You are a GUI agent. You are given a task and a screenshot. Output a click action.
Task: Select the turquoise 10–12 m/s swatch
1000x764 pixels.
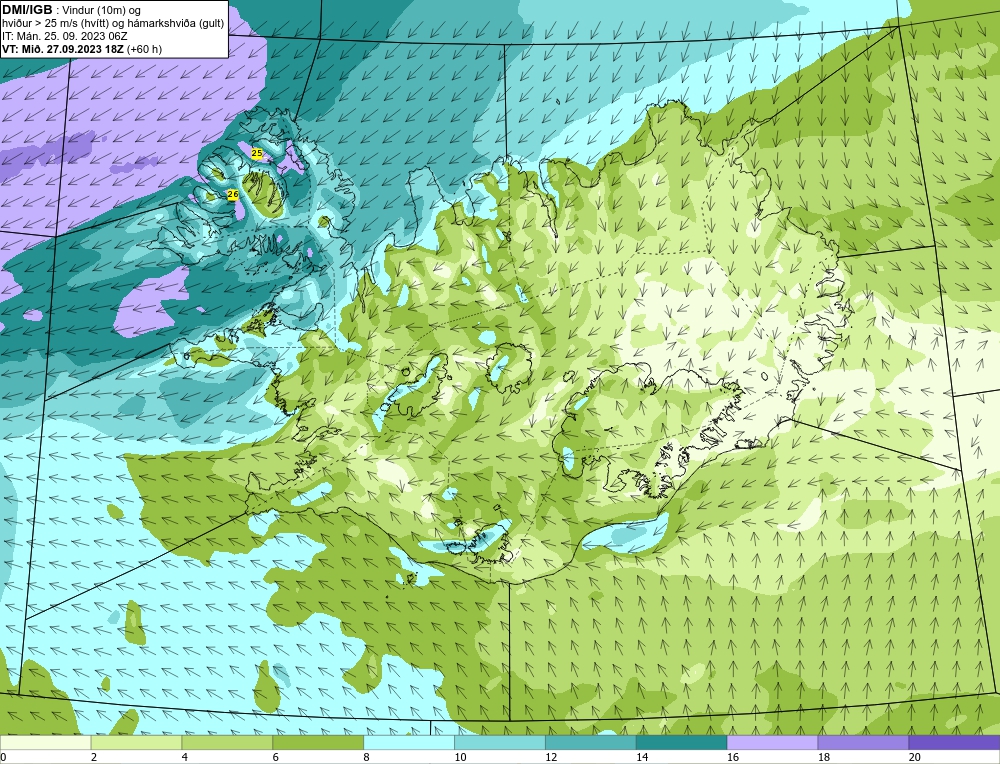click(499, 742)
